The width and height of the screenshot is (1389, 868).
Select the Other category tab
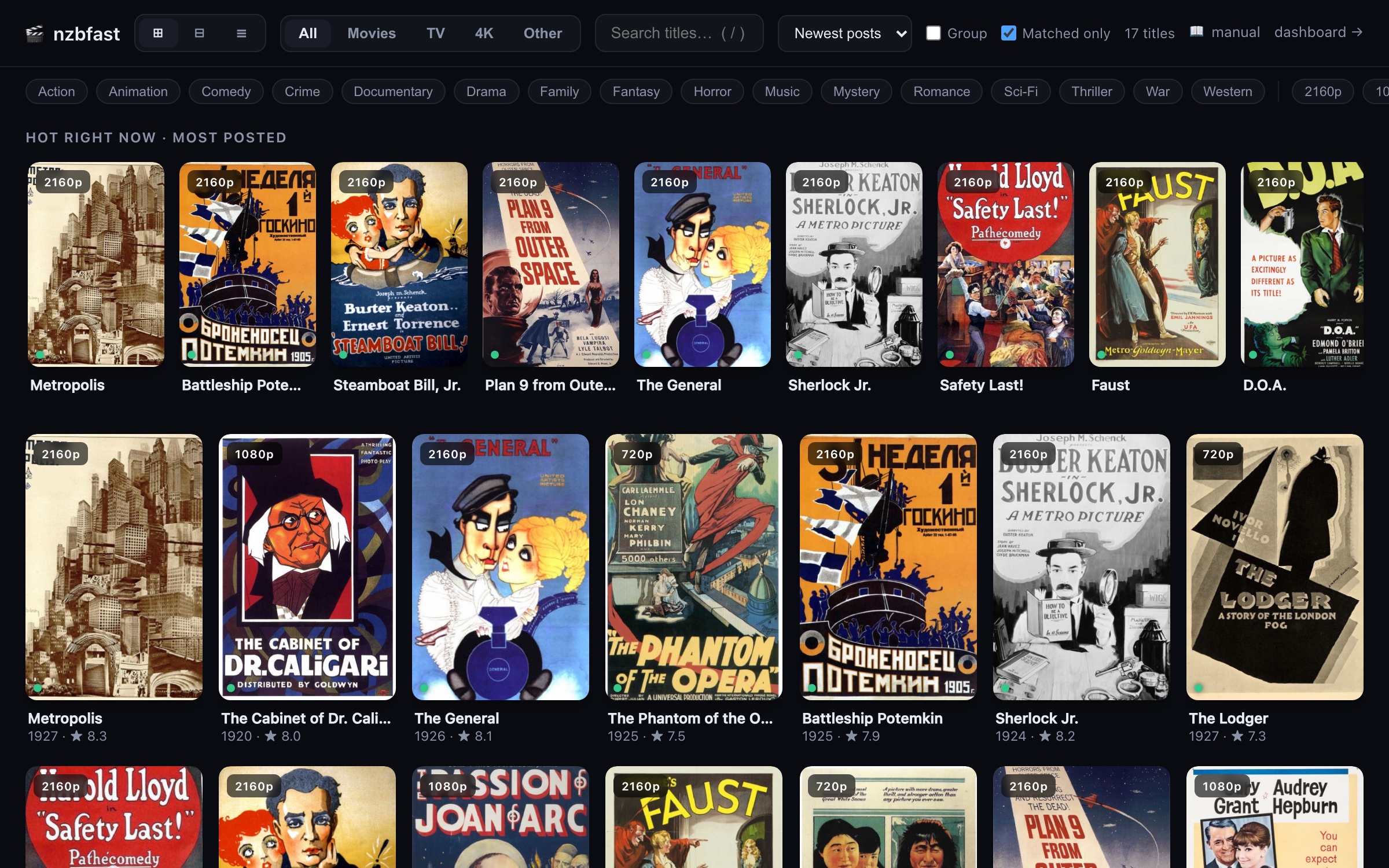[x=542, y=33]
